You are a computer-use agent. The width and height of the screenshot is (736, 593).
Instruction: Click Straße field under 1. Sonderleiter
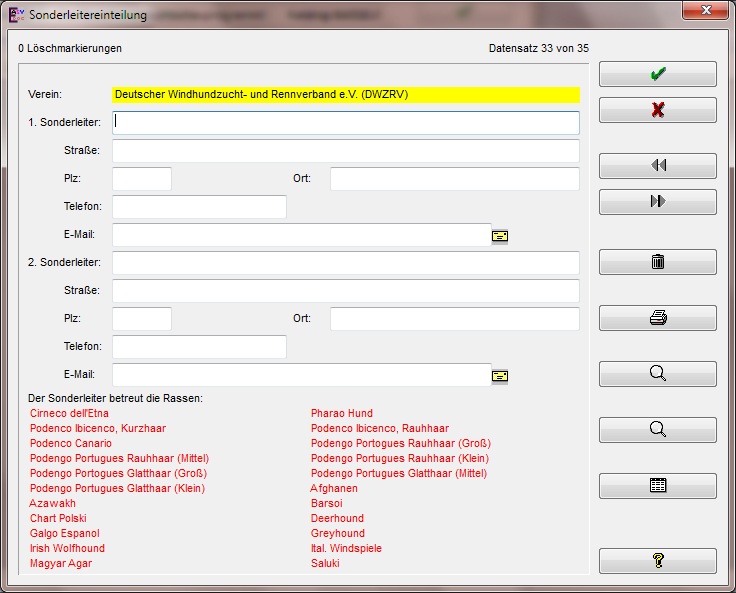pos(346,151)
